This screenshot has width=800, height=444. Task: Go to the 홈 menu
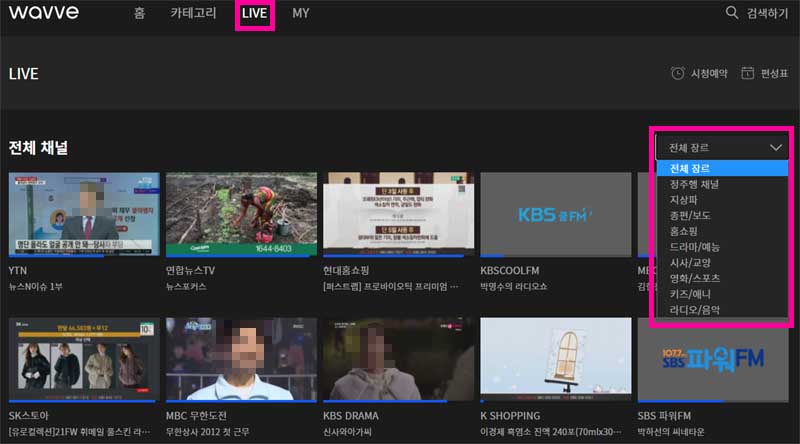(x=139, y=13)
